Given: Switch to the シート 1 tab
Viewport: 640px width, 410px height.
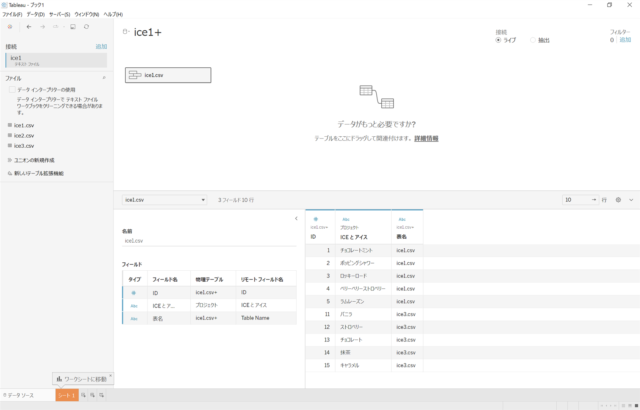Looking at the screenshot, I should [x=65, y=397].
